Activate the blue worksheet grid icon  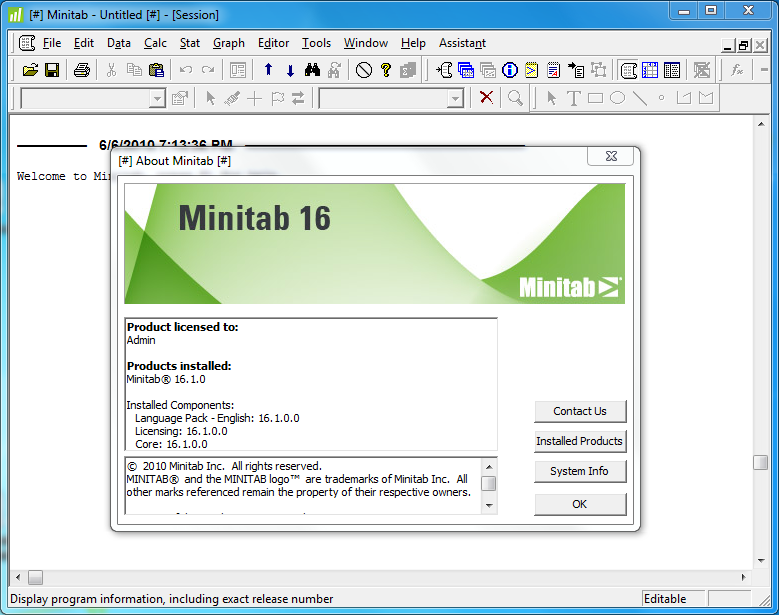(x=650, y=70)
